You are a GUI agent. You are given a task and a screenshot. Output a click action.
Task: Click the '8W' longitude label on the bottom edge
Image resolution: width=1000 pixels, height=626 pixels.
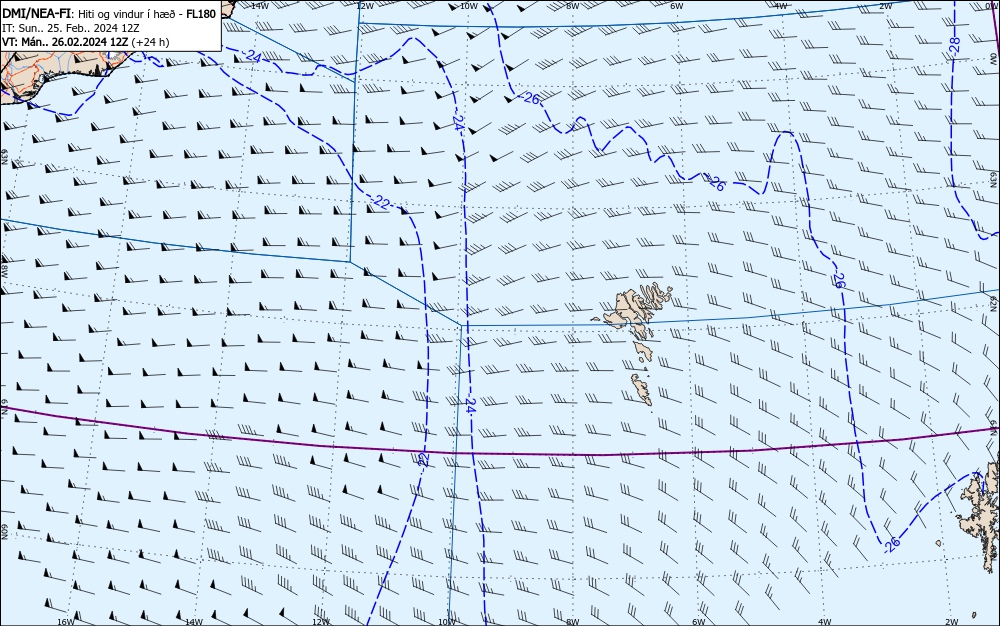[x=573, y=621]
